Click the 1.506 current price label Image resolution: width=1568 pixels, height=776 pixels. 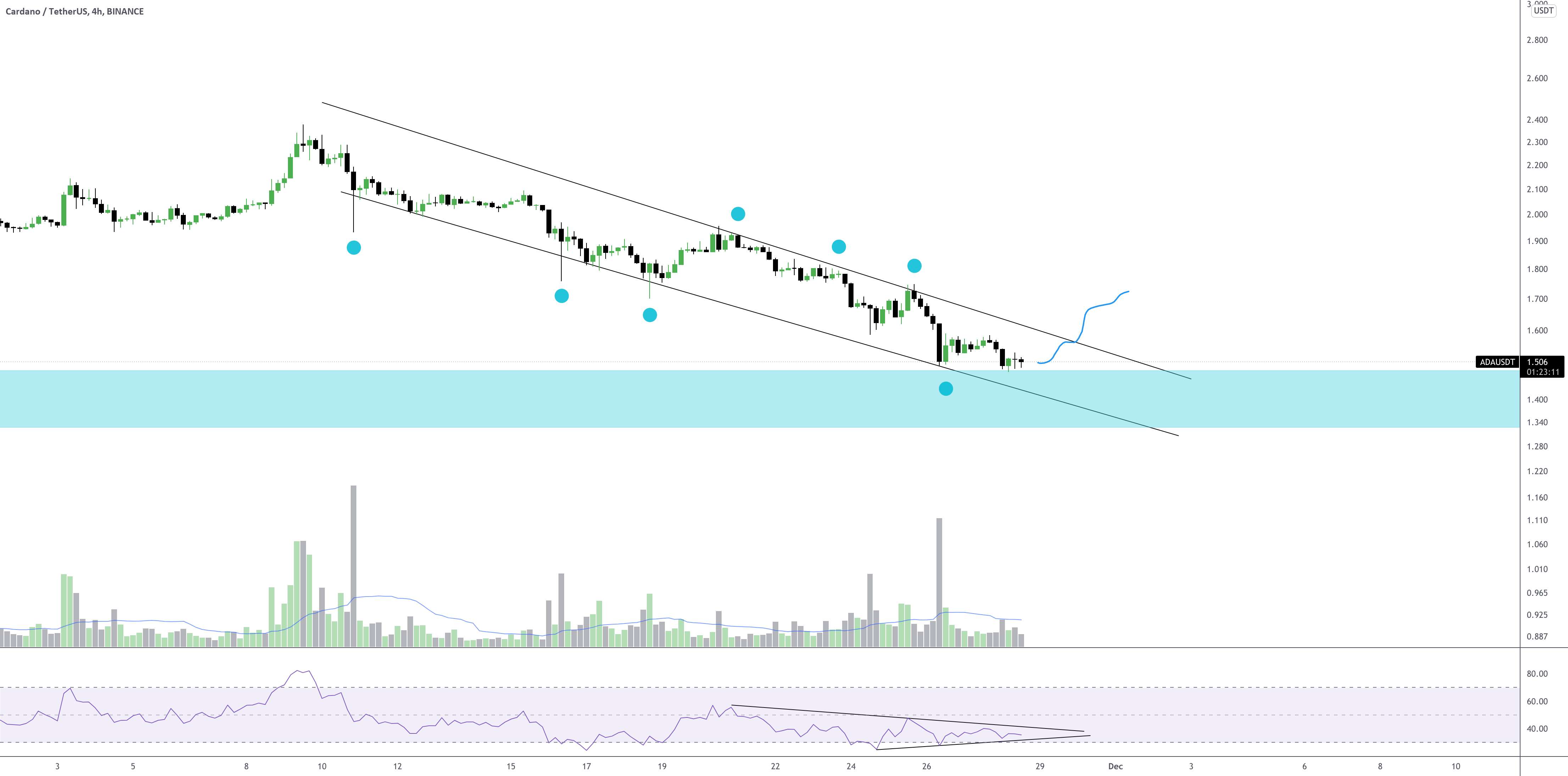1537,362
